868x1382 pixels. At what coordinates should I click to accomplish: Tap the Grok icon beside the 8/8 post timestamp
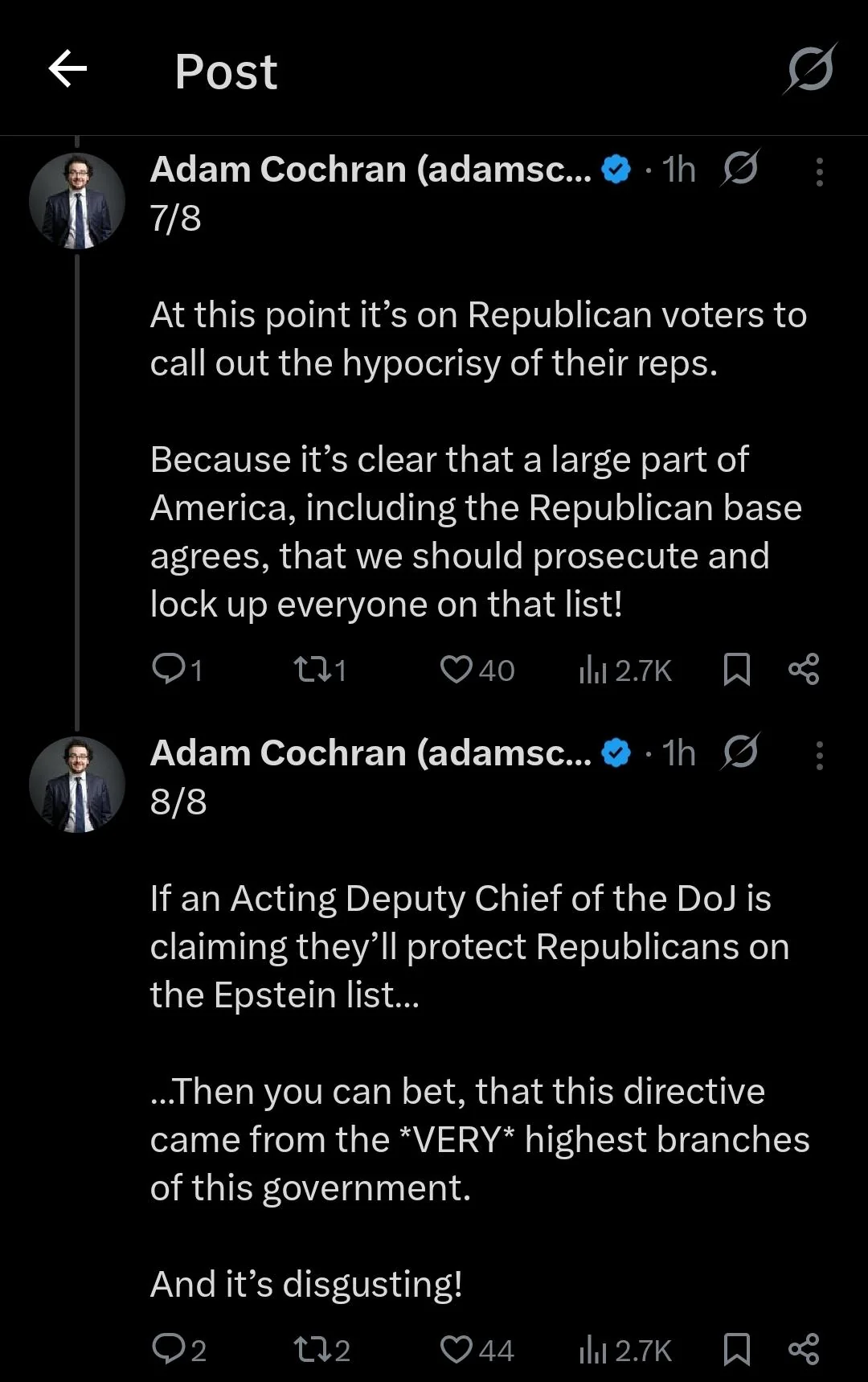[740, 753]
